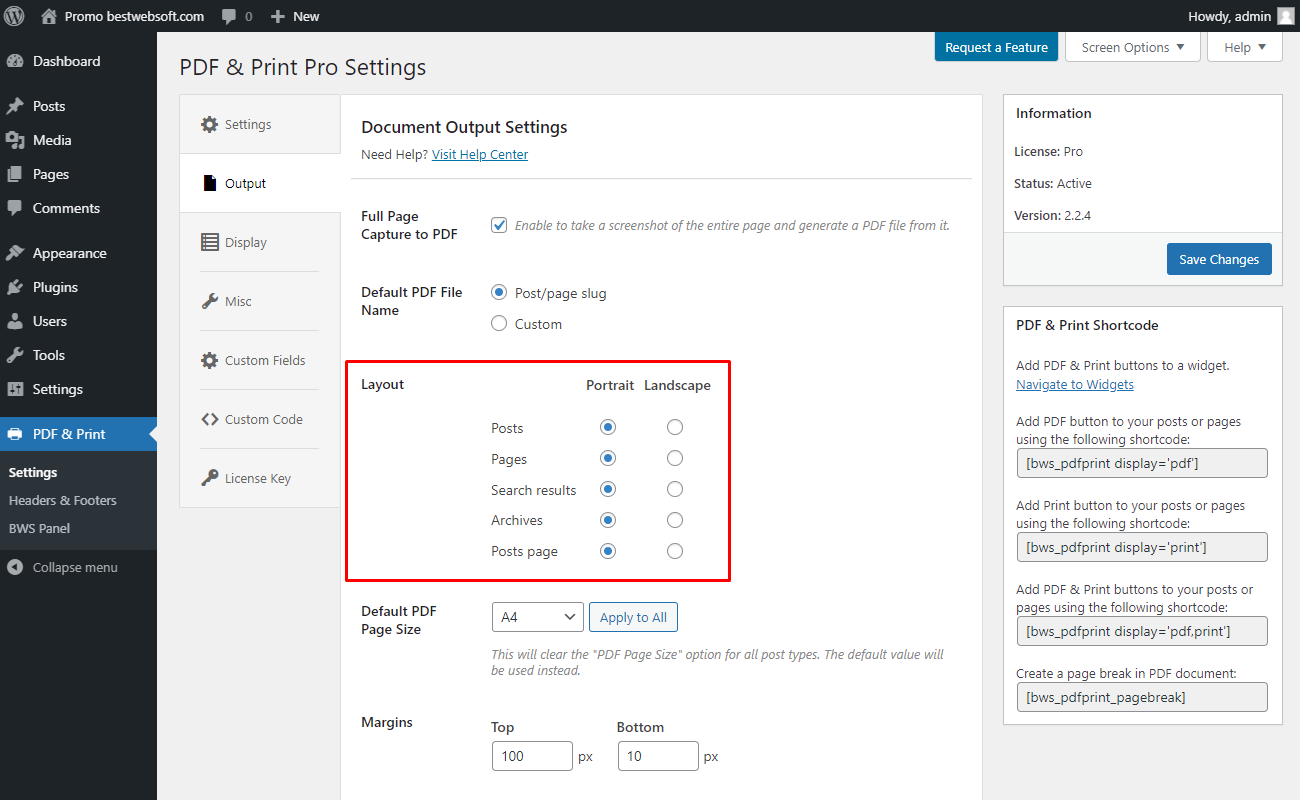Open the Headers & Footers submenu
This screenshot has height=800, width=1300.
coord(63,500)
